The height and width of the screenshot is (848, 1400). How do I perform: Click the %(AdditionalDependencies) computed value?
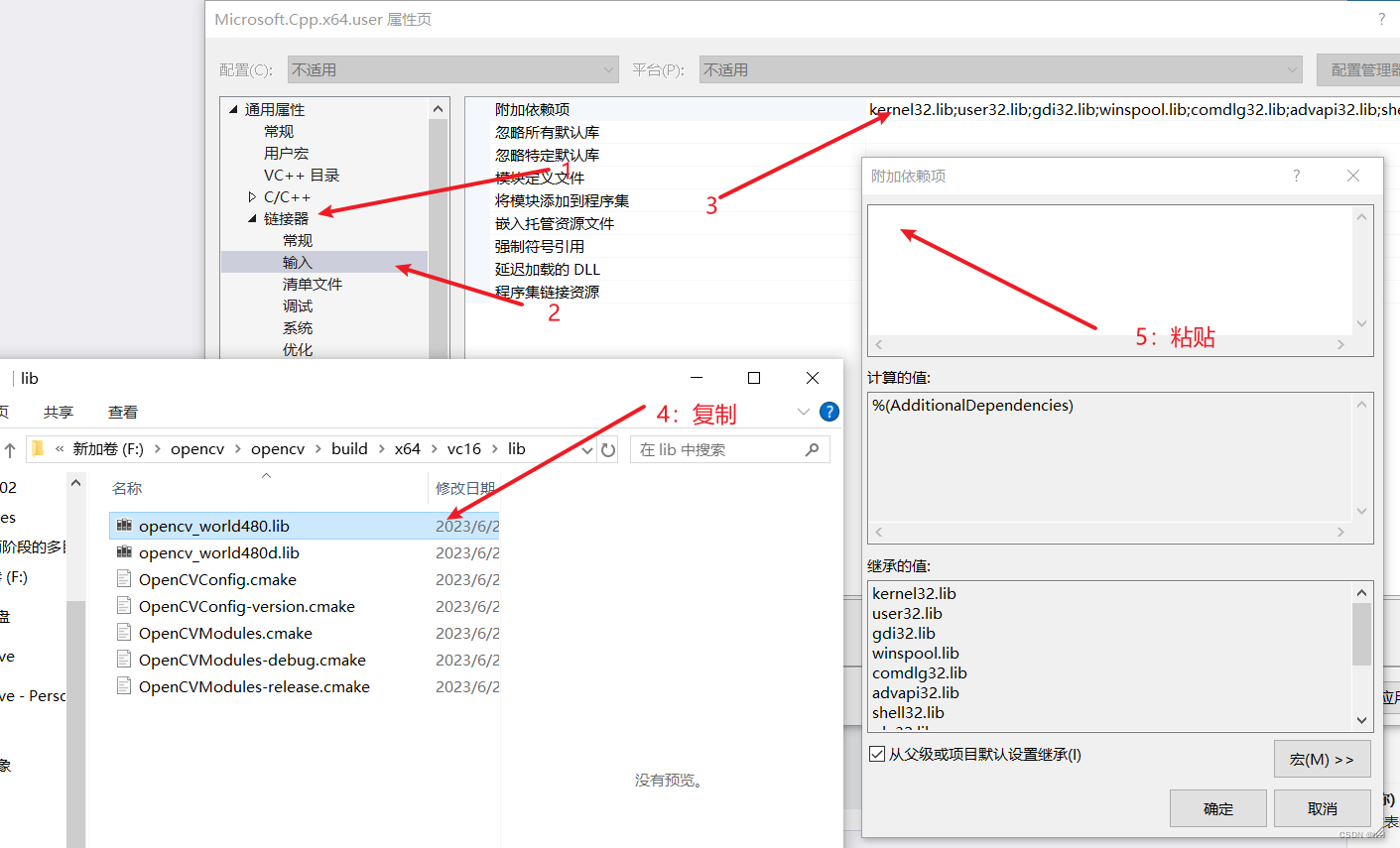click(x=972, y=405)
